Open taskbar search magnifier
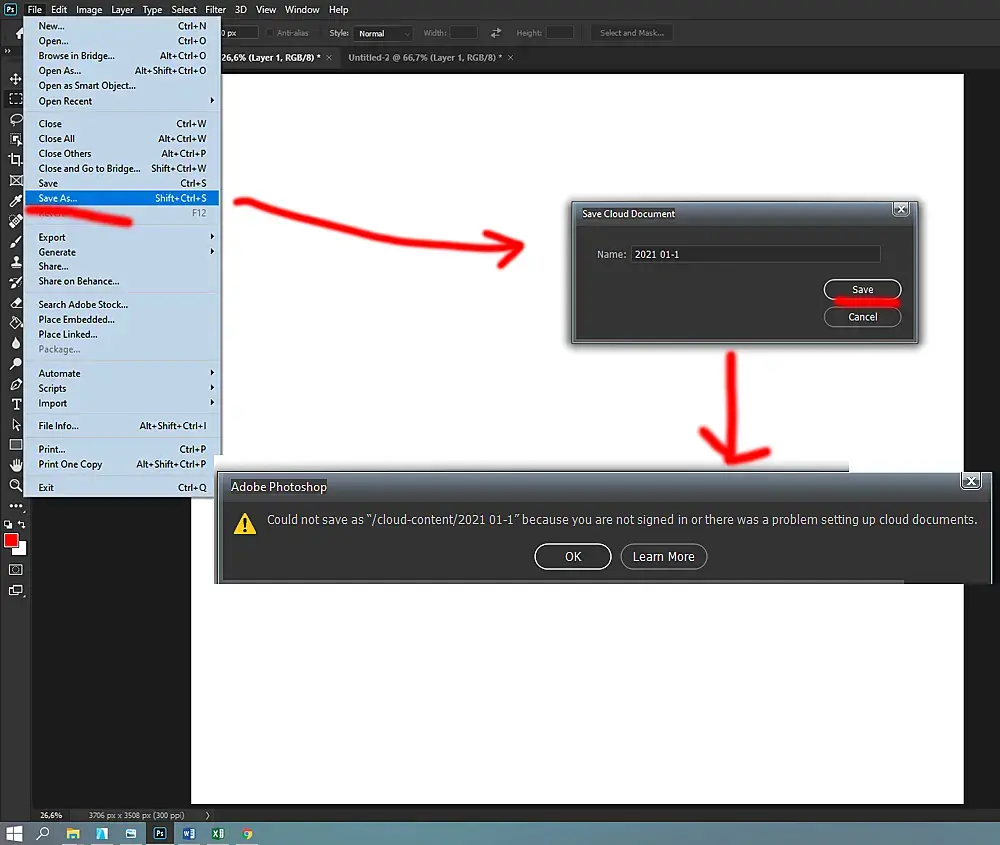The height and width of the screenshot is (845, 1000). (x=43, y=834)
